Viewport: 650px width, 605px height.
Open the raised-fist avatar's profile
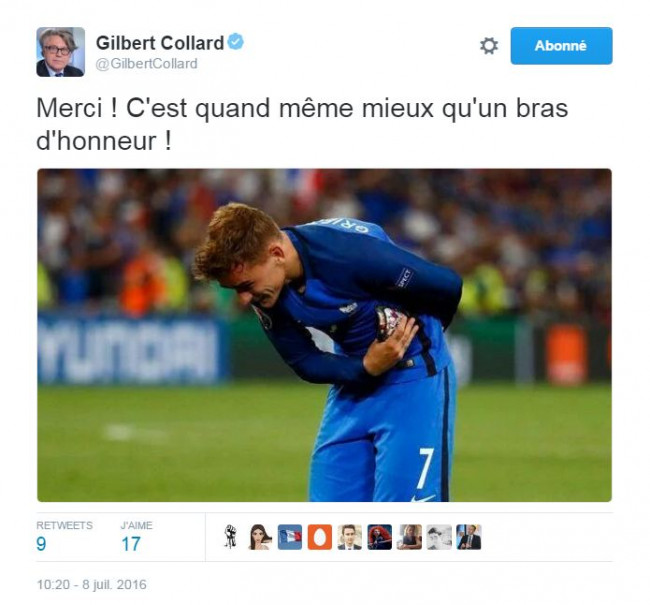coord(230,537)
